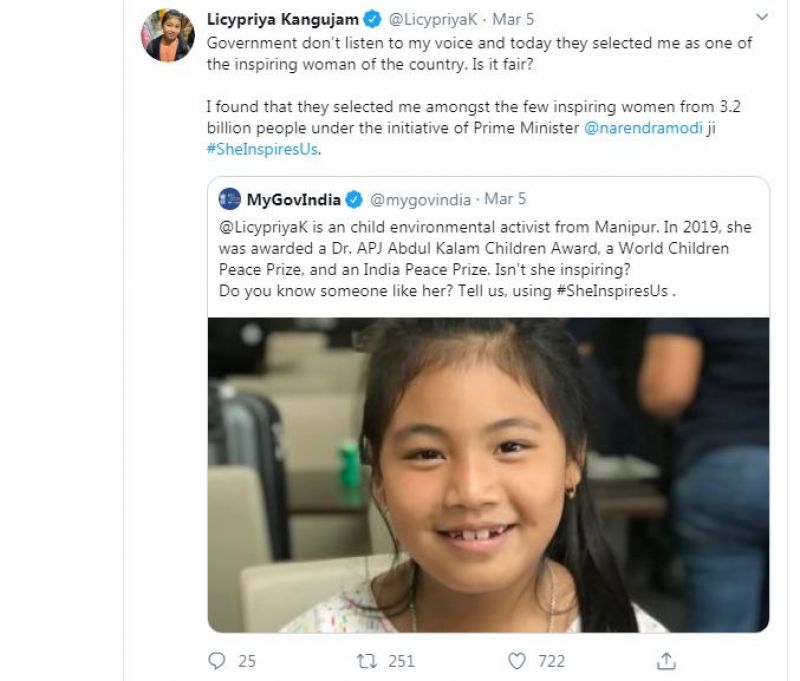Click the retweet arrows icon
The image size is (800, 681).
pos(366,661)
